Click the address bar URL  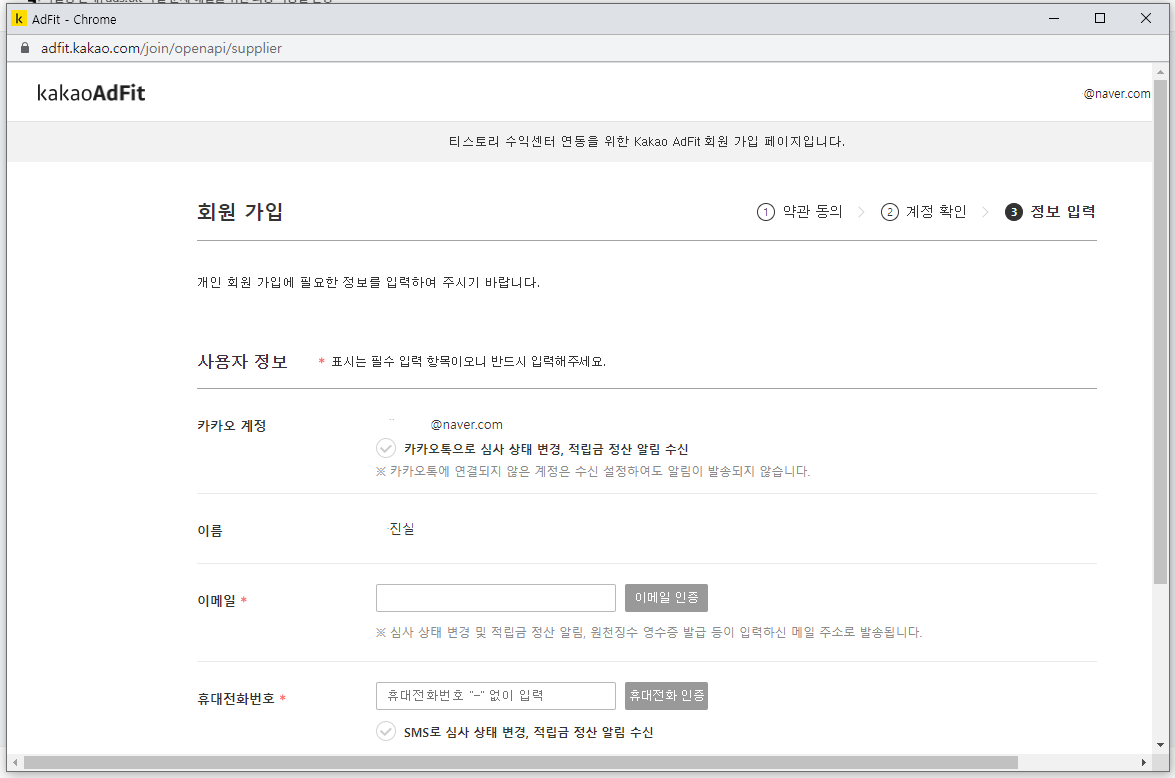pos(161,48)
